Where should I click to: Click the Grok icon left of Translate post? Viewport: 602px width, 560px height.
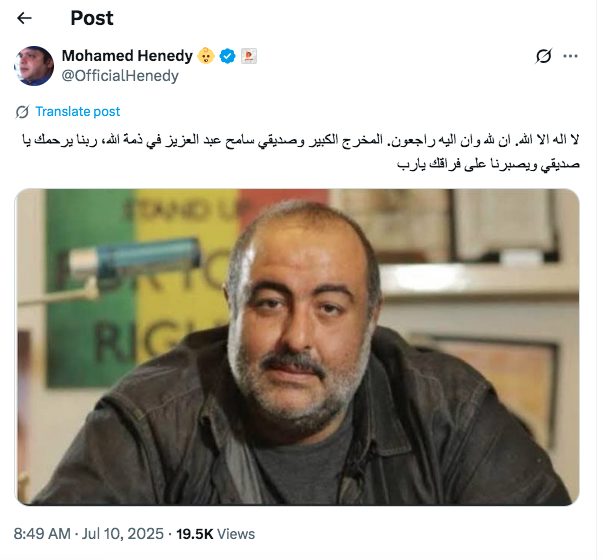[x=22, y=112]
